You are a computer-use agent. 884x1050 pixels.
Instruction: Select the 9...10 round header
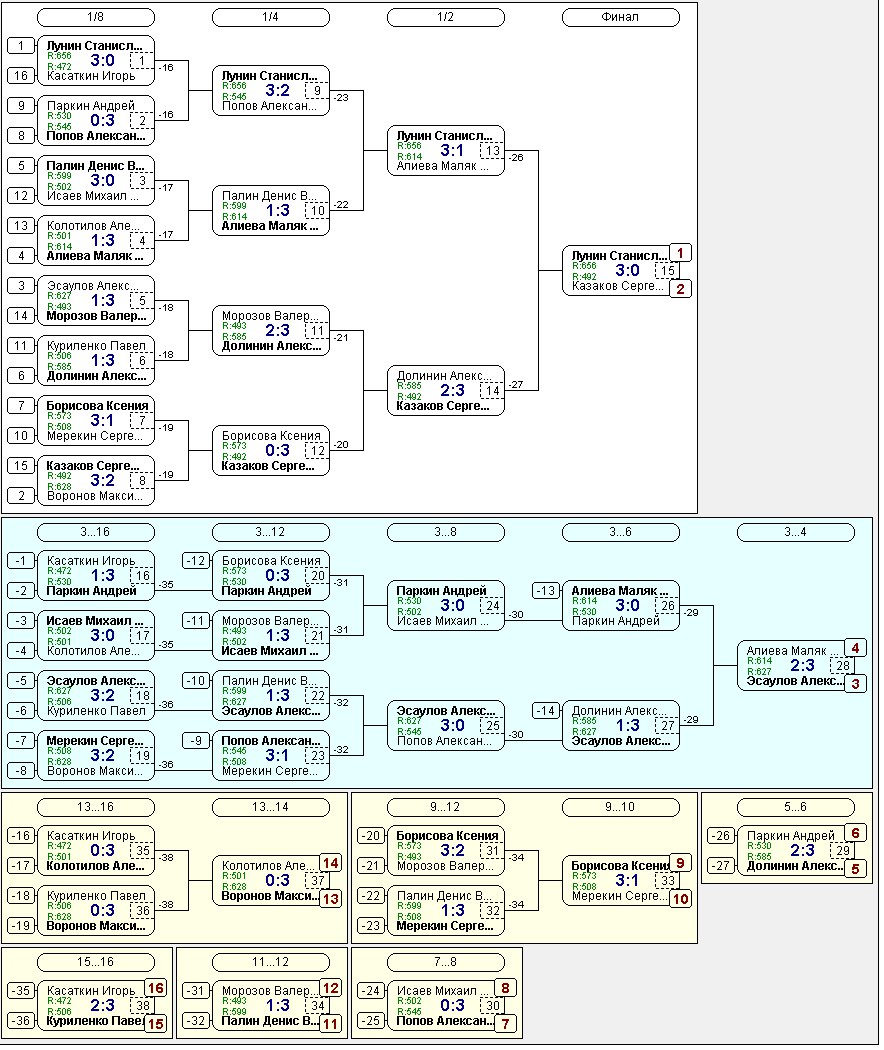[621, 808]
